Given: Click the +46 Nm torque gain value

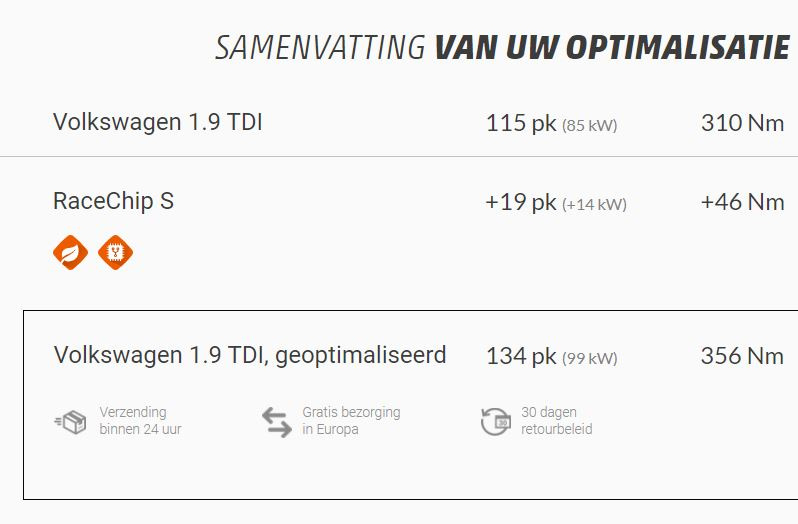Looking at the screenshot, I should 743,202.
